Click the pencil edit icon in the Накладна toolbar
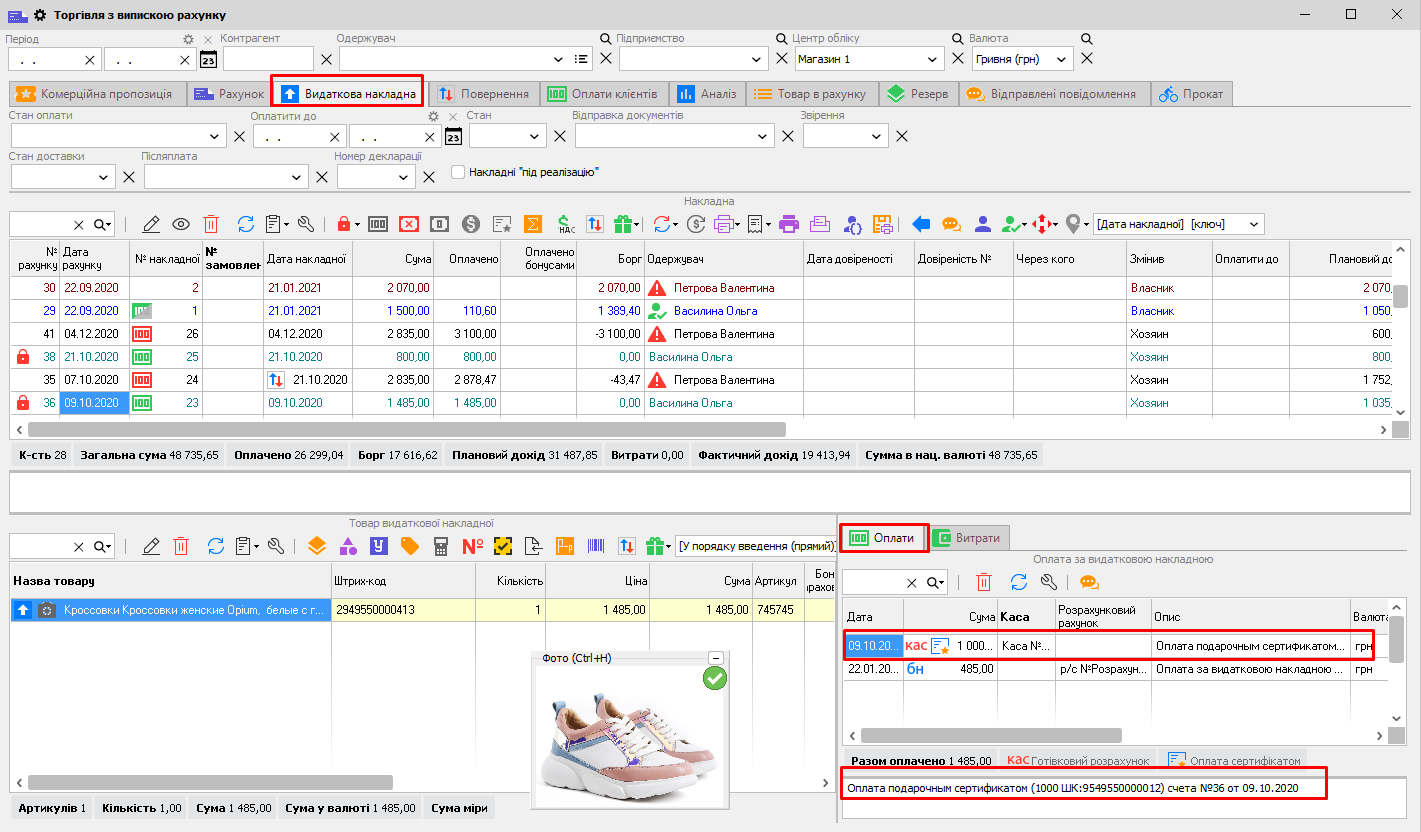 [151, 224]
